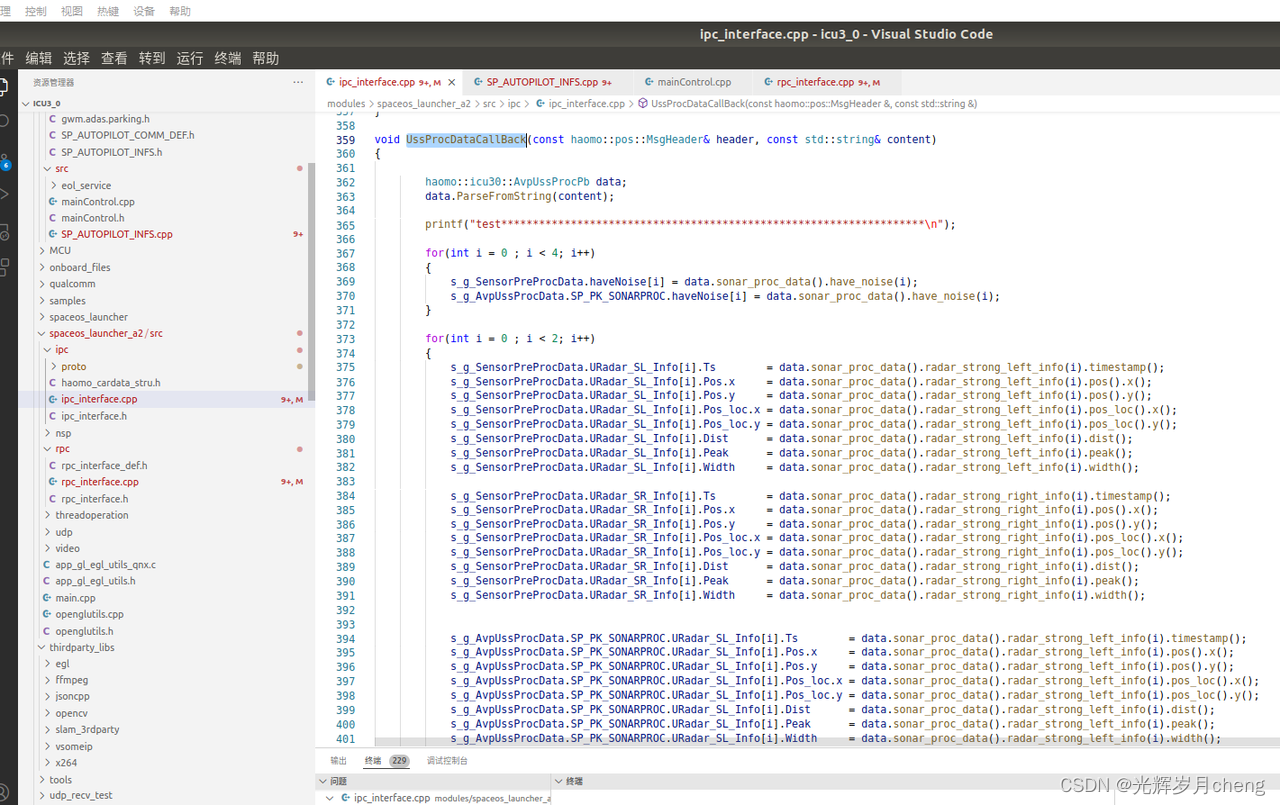Expand the threadoperation folder
The width and height of the screenshot is (1280, 805).
click(165, 515)
